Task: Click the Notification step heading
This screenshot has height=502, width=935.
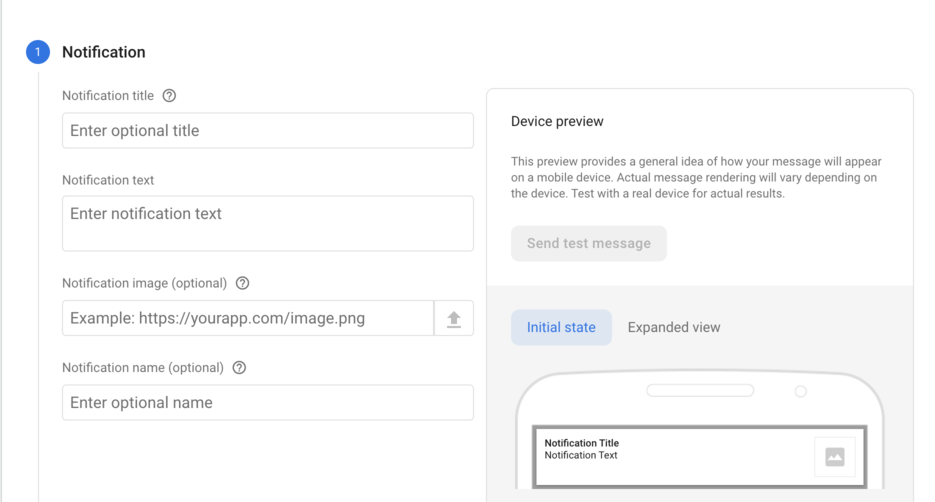Action: [x=104, y=52]
